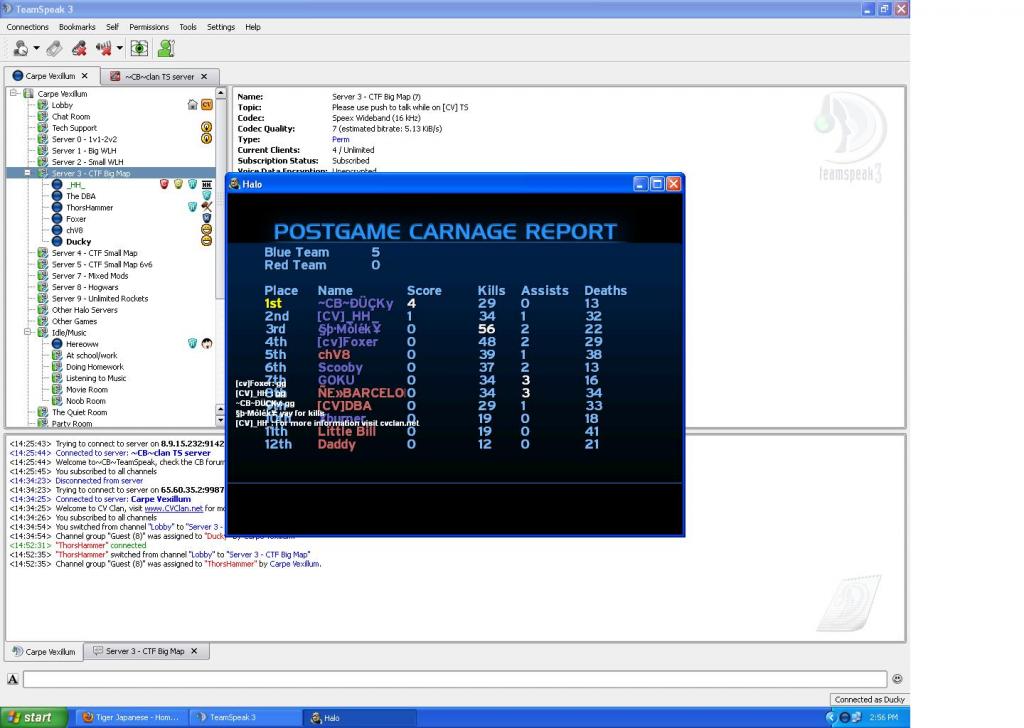Click the teal shield badge next to The DBA
1024x728 pixels.
(206, 195)
